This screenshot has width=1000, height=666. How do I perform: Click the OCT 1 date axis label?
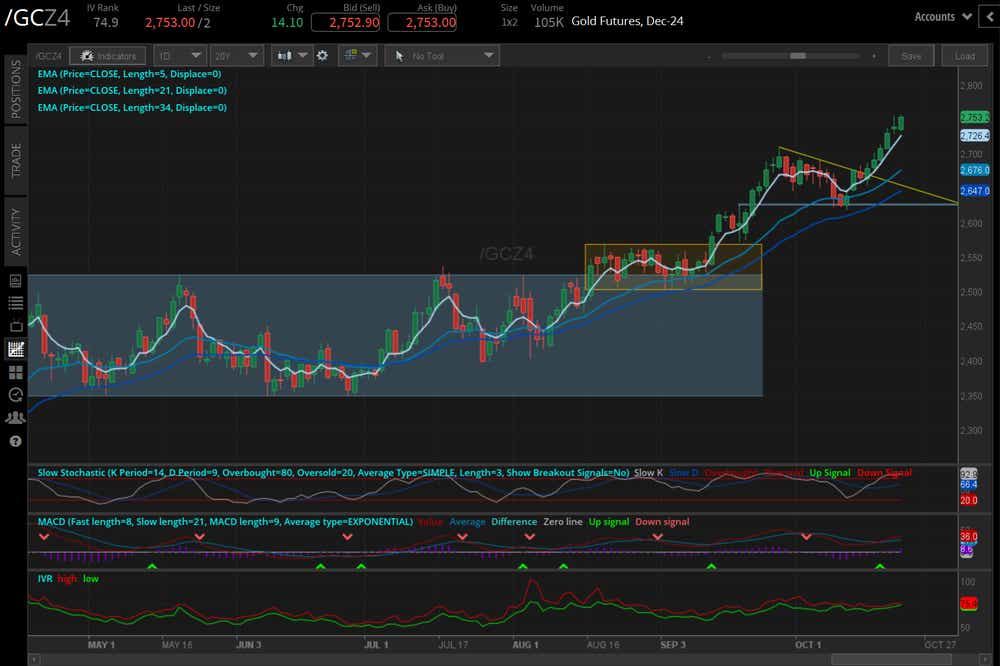pos(808,645)
